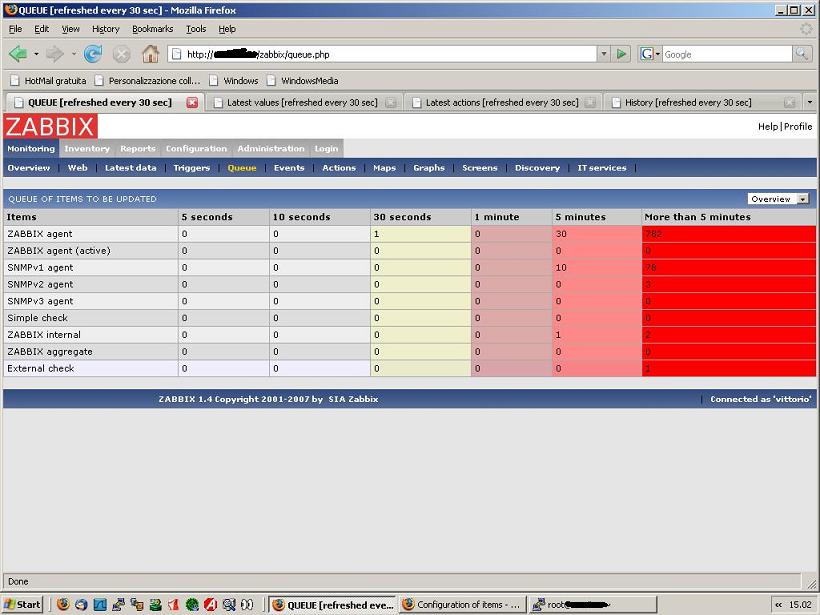Click the red Adobe Acrobat quick launch icon
Image resolution: width=820 pixels, height=615 pixels.
pyautogui.click(x=211, y=605)
